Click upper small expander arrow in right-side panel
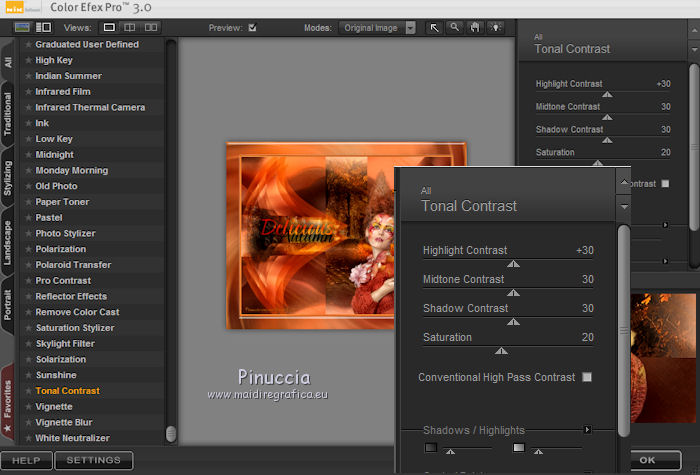The width and height of the screenshot is (700, 475). [665, 225]
